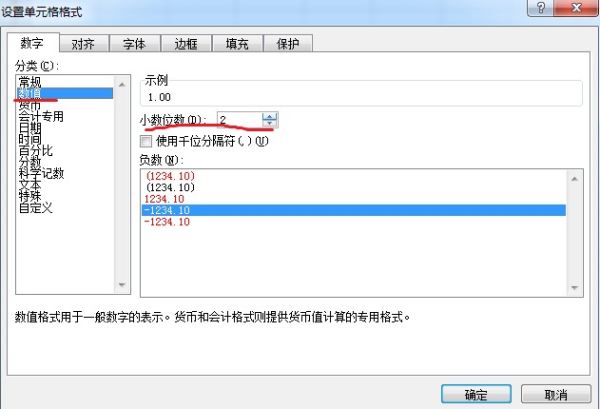Click the 取消 button
Viewport: 600px width, 409px height.
pos(556,394)
